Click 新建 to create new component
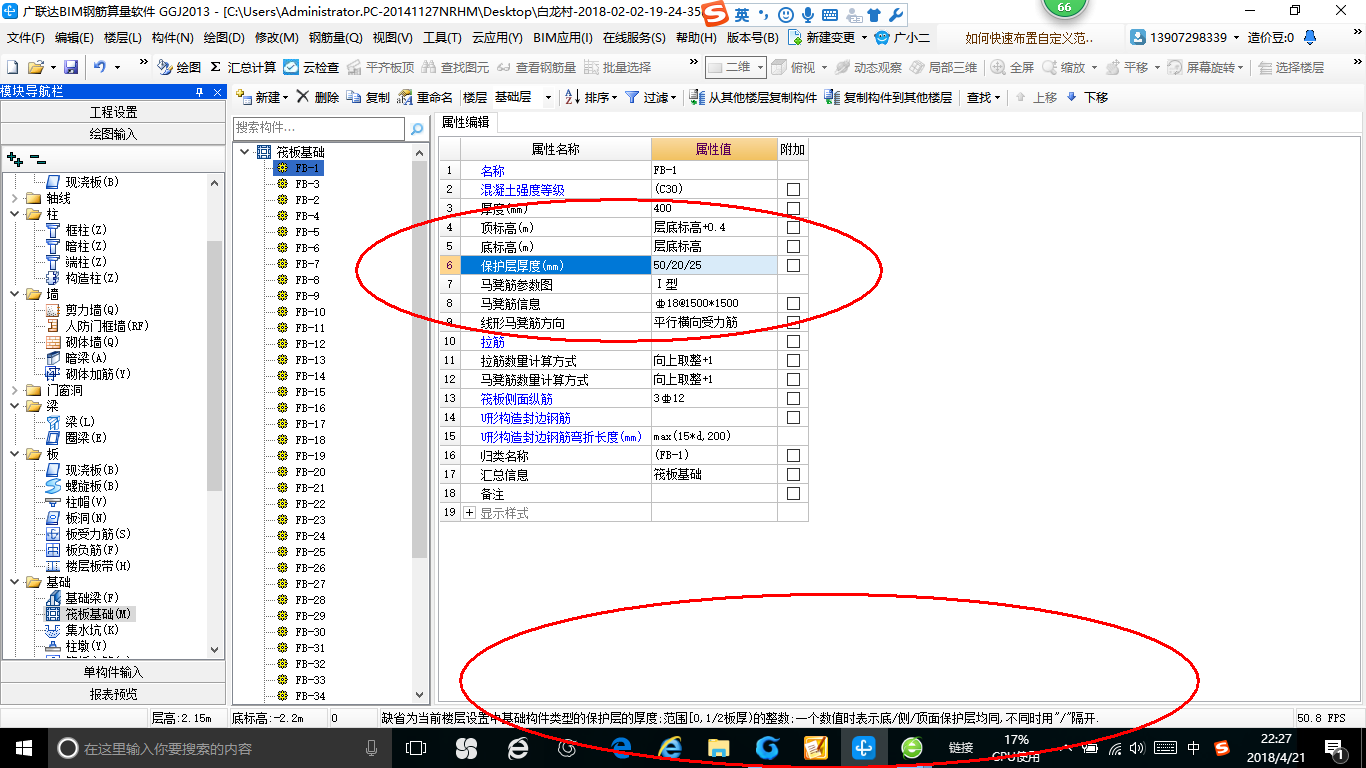 tap(262, 97)
